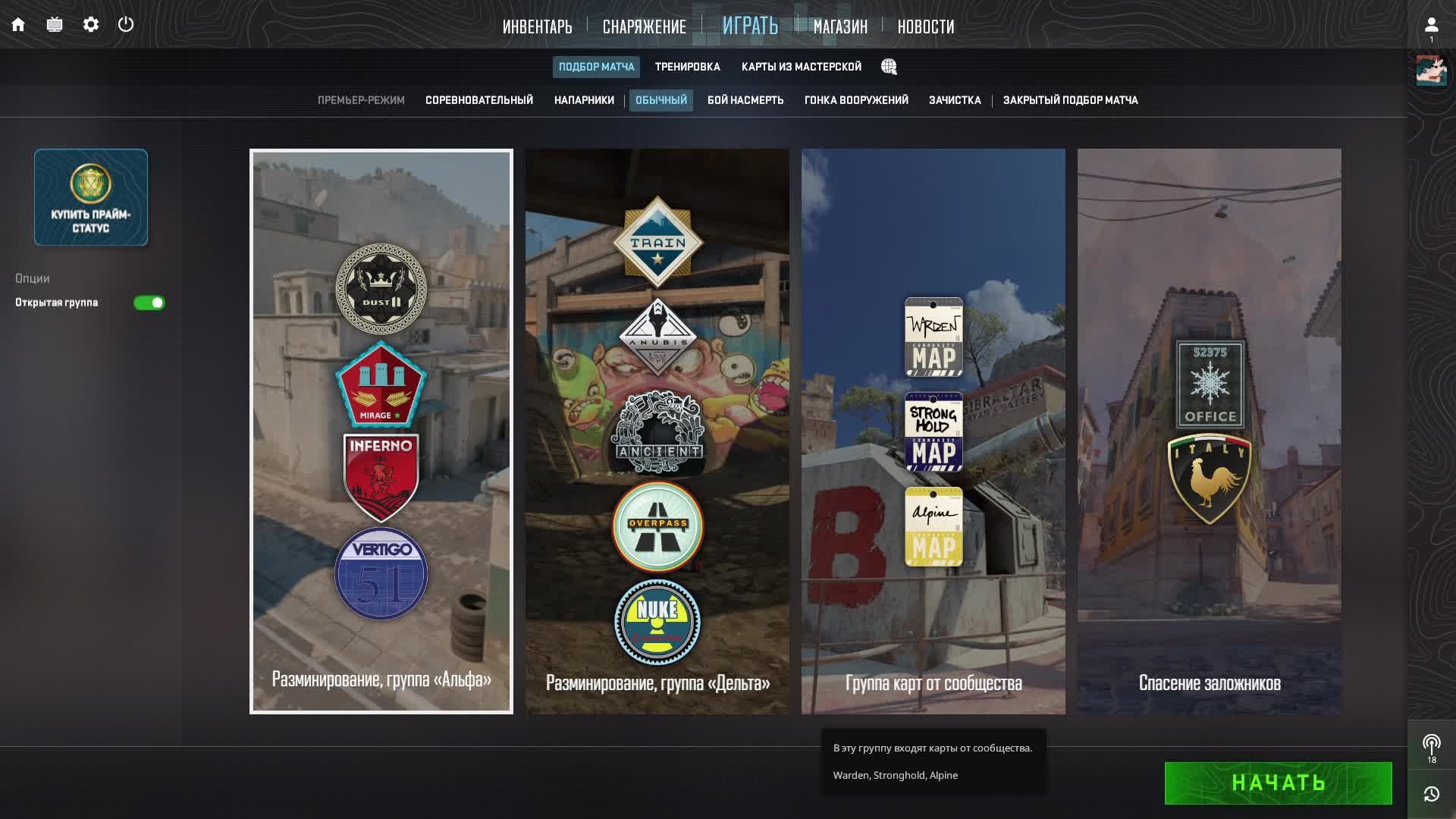This screenshot has width=1456, height=819.
Task: Open the watch TV icon
Action: [55, 25]
